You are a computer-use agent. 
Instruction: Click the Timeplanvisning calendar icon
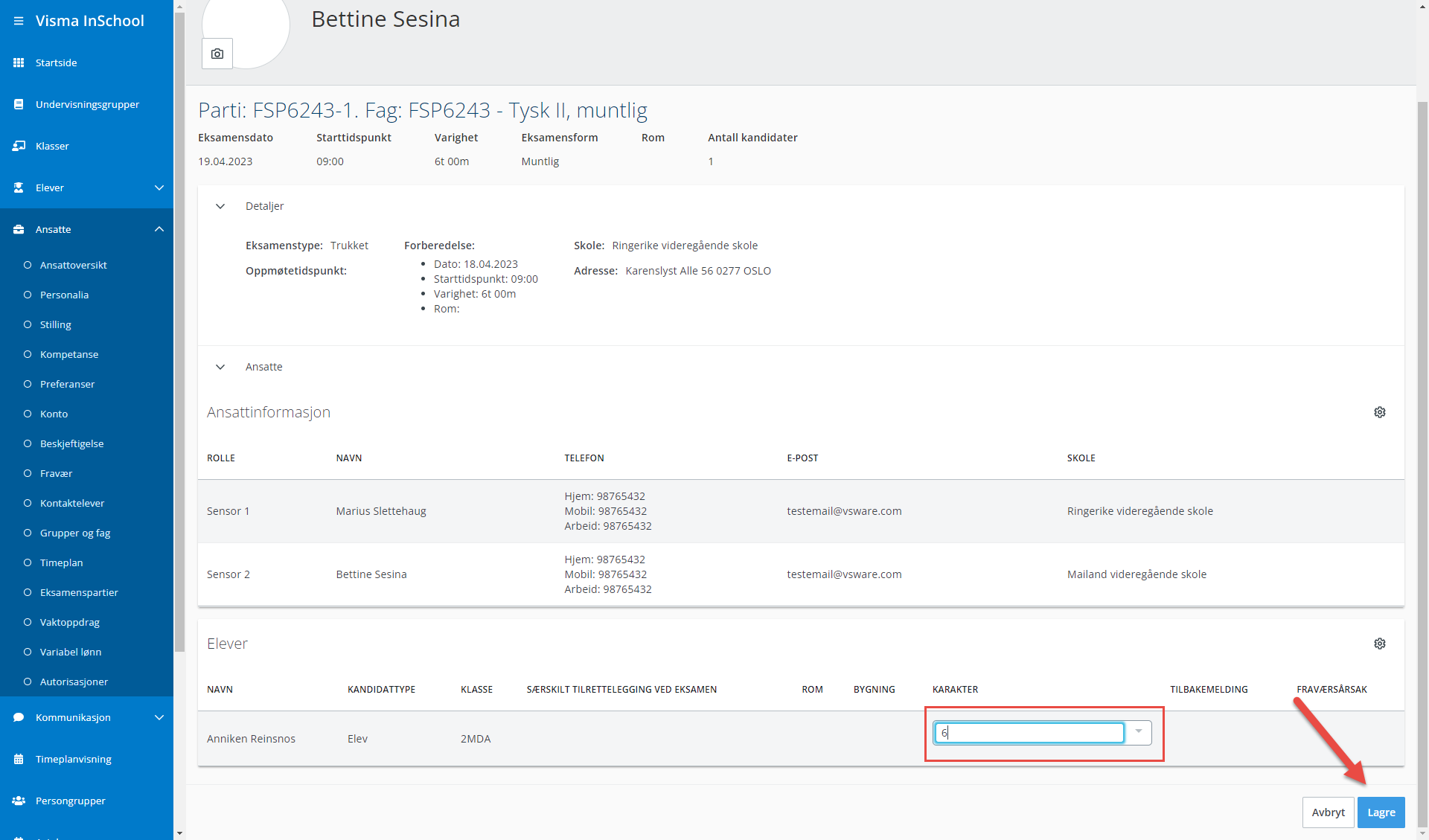(19, 759)
